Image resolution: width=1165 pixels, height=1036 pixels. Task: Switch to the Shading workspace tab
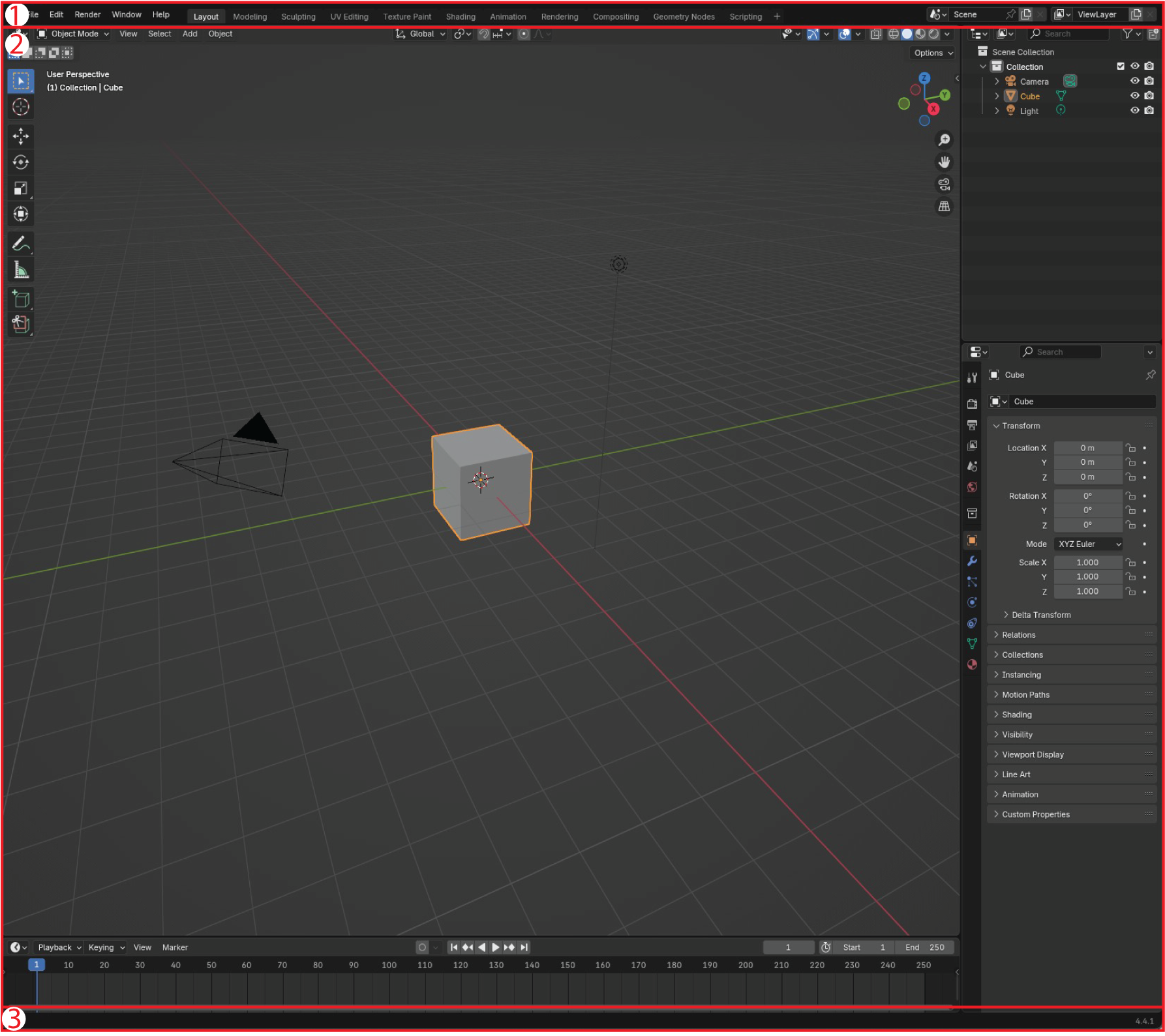click(x=461, y=16)
